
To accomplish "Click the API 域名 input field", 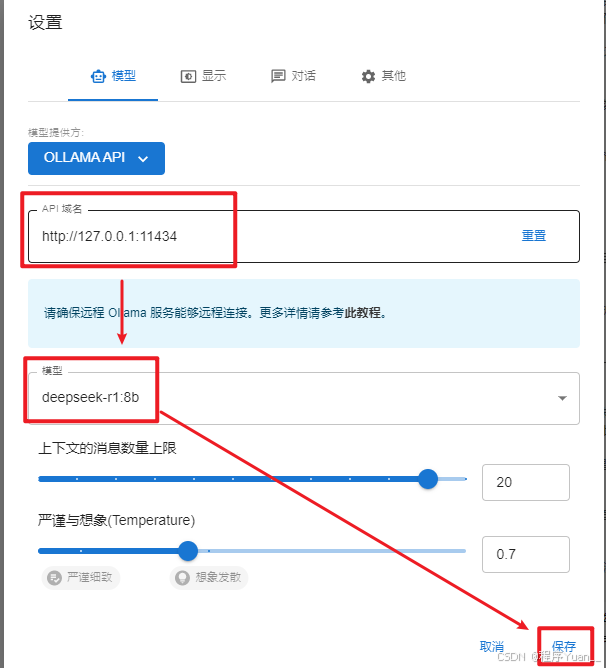I will (304, 236).
